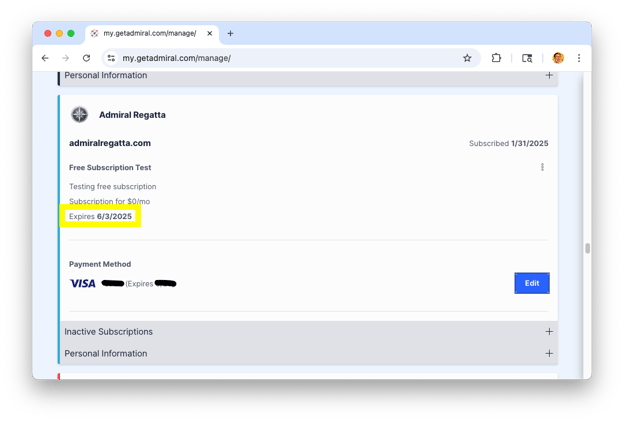Click the tab favicon for getadmiral
Screen dimensions: 624x422
pyautogui.click(x=94, y=33)
